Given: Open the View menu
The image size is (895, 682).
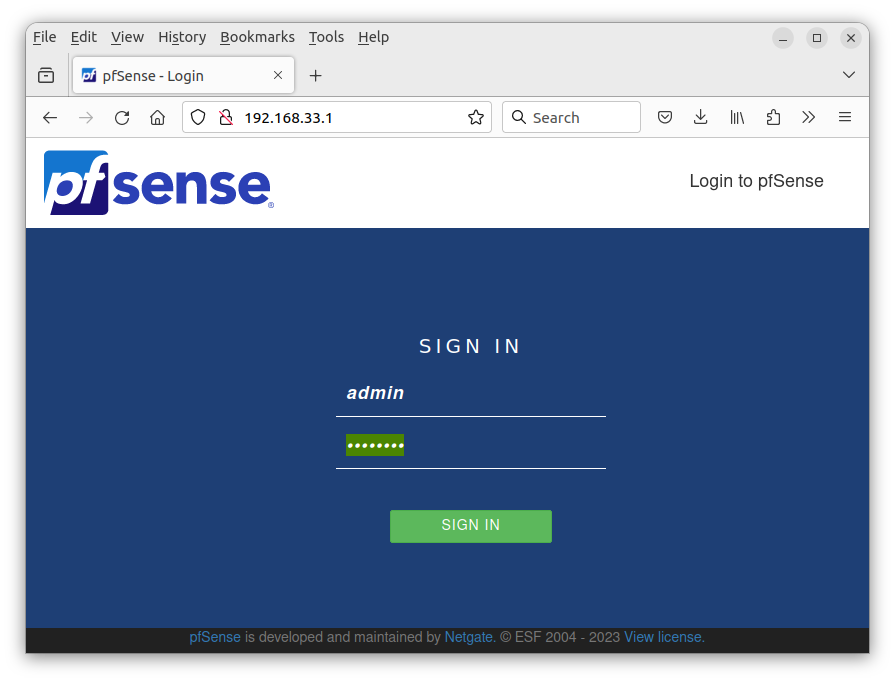Looking at the screenshot, I should (127, 37).
